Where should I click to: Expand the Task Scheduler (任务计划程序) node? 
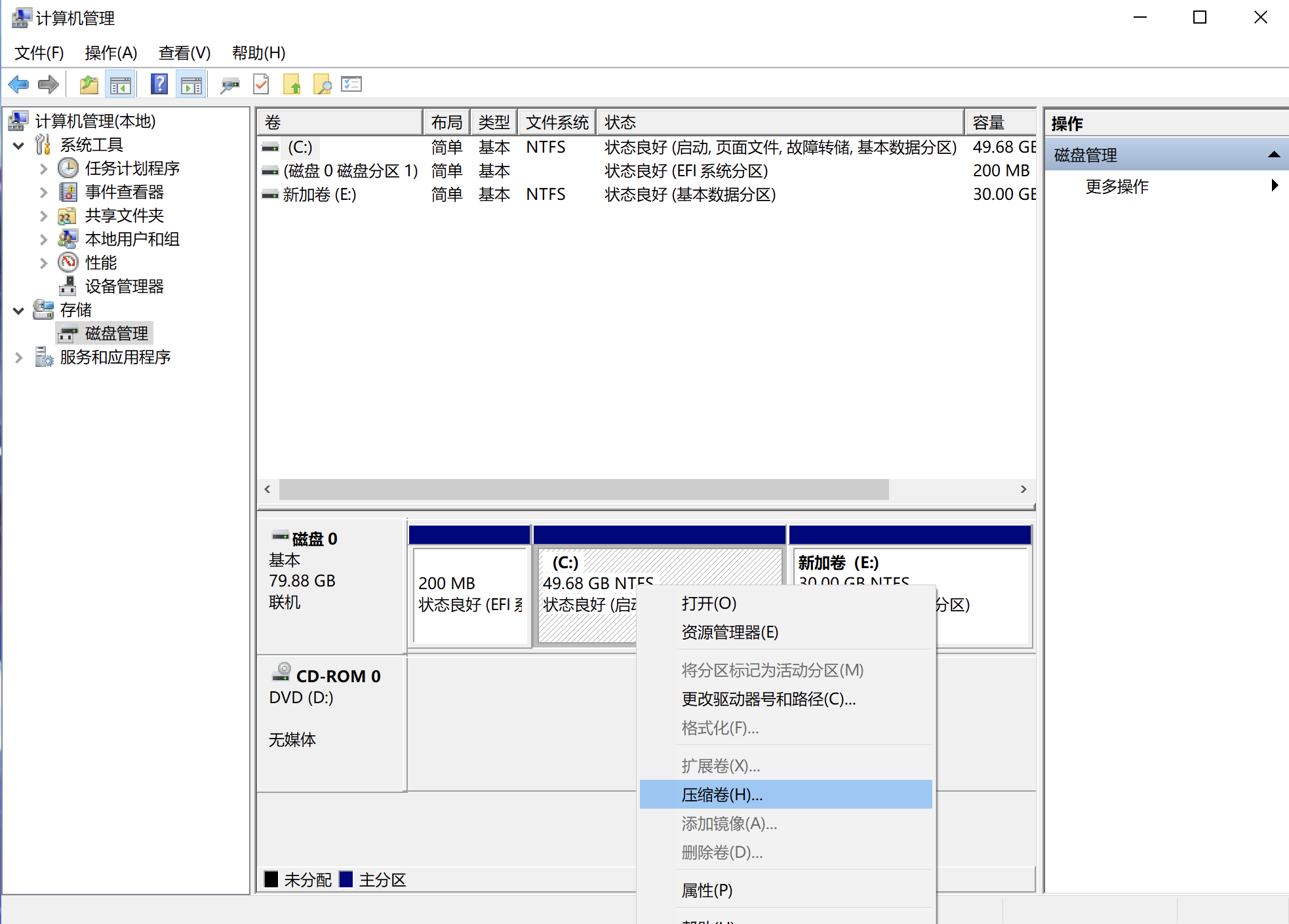(x=43, y=168)
